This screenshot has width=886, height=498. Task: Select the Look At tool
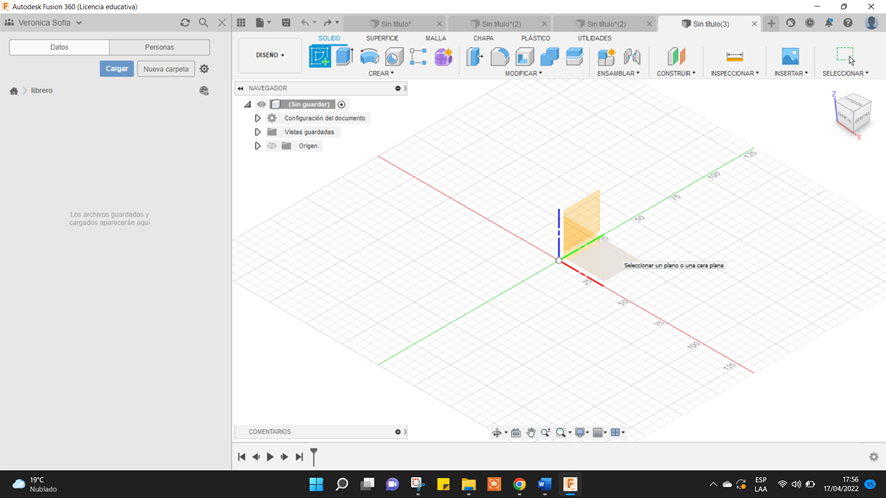tap(515, 432)
